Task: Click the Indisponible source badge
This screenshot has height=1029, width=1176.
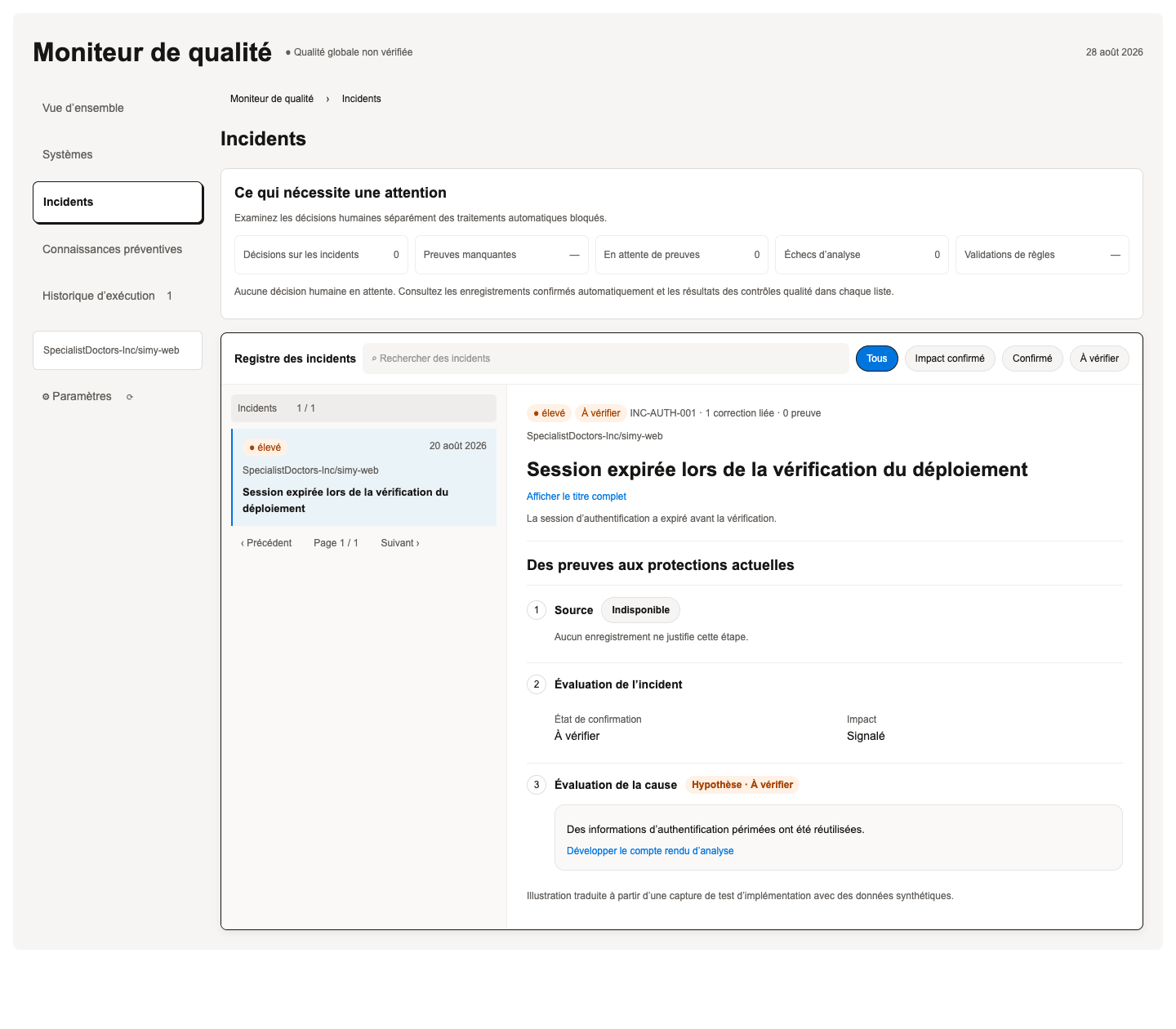Action: (x=640, y=610)
